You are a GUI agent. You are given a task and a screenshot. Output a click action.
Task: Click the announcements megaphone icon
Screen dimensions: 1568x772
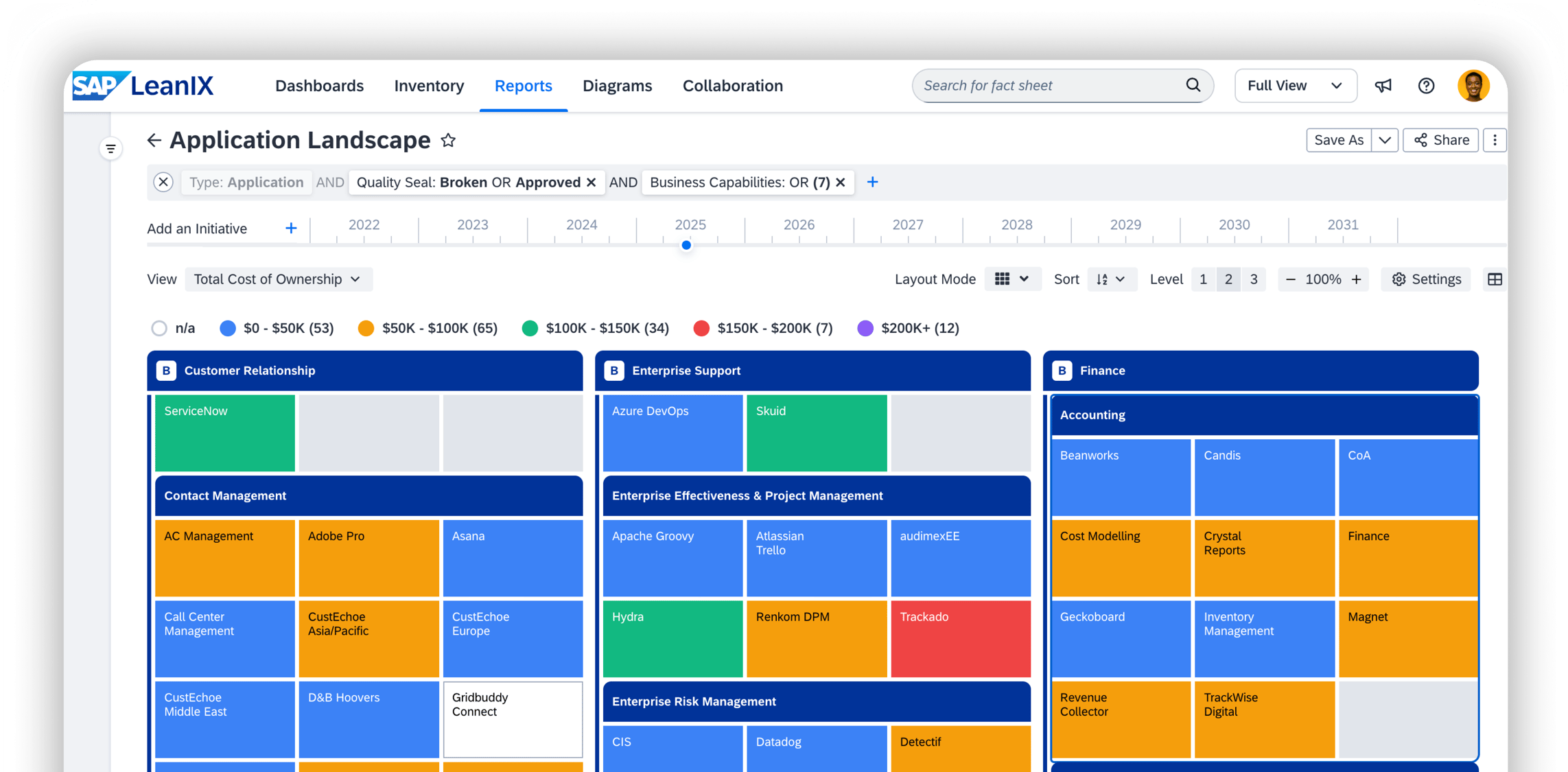coord(1383,86)
